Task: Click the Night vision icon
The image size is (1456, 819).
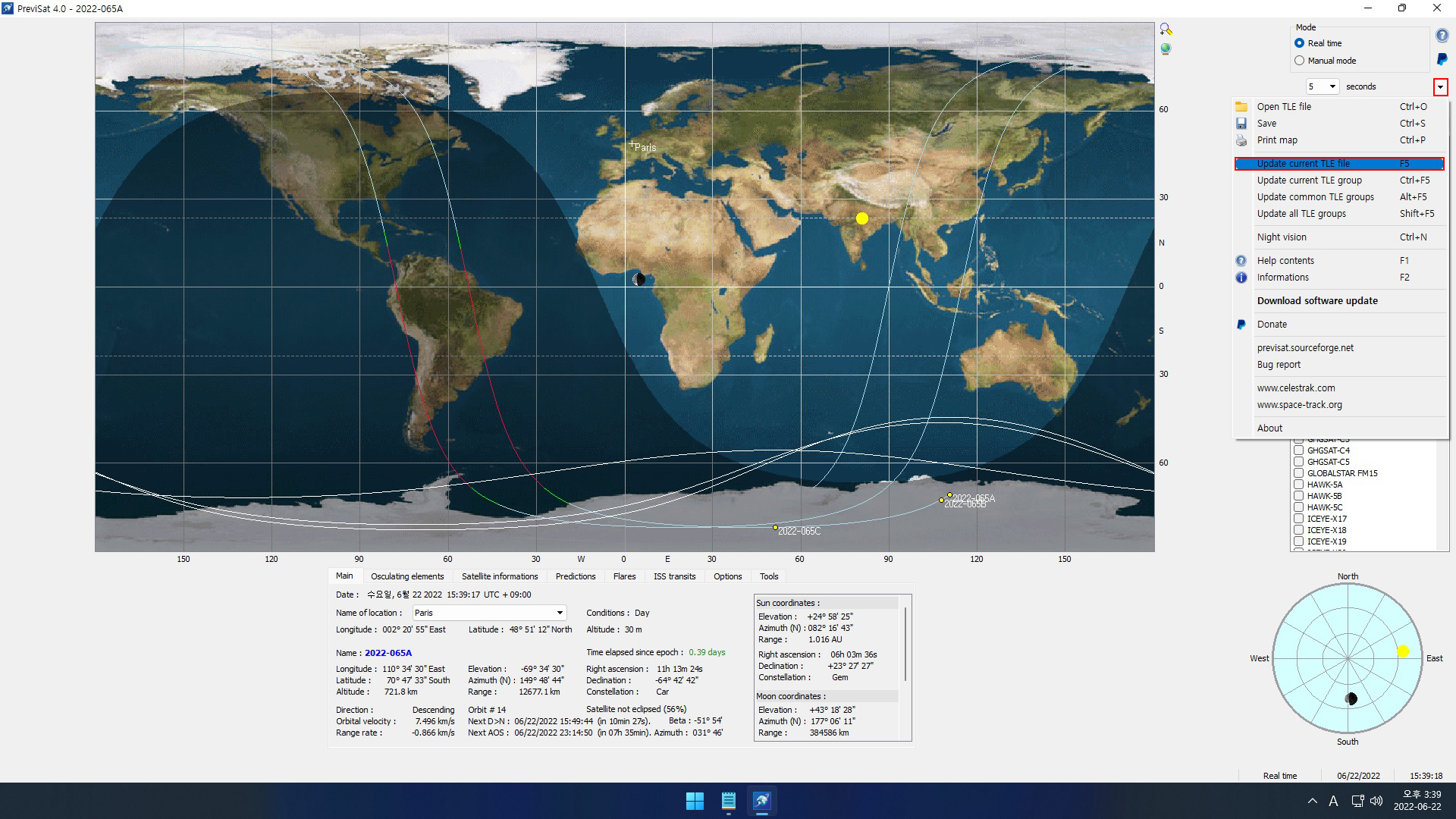Action: 1279,237
